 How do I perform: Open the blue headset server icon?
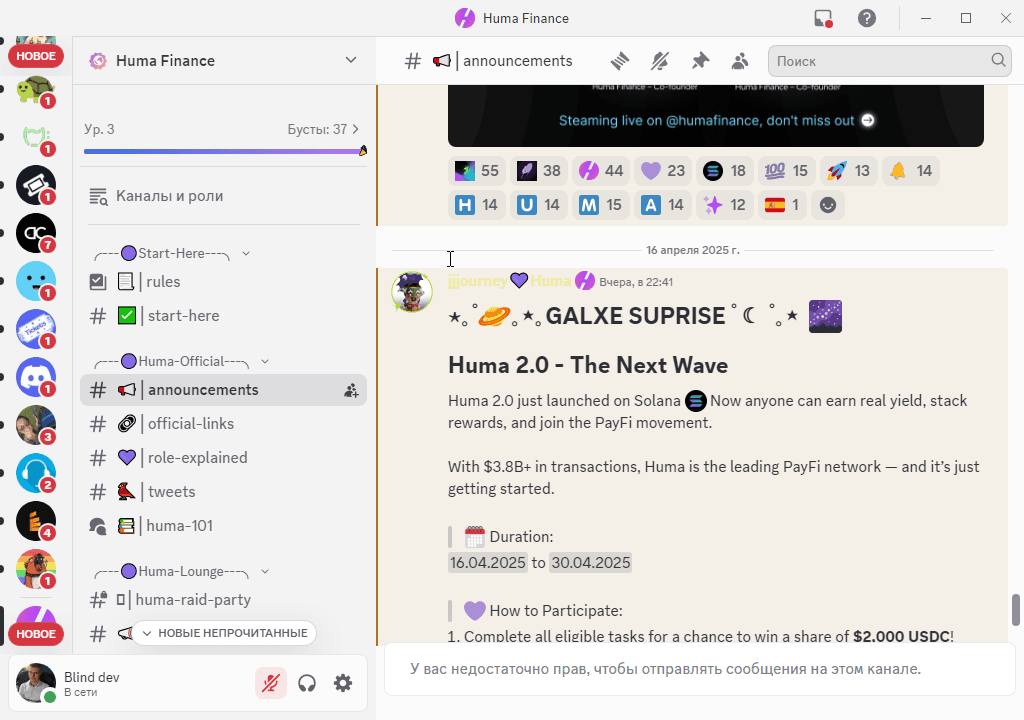[35, 473]
